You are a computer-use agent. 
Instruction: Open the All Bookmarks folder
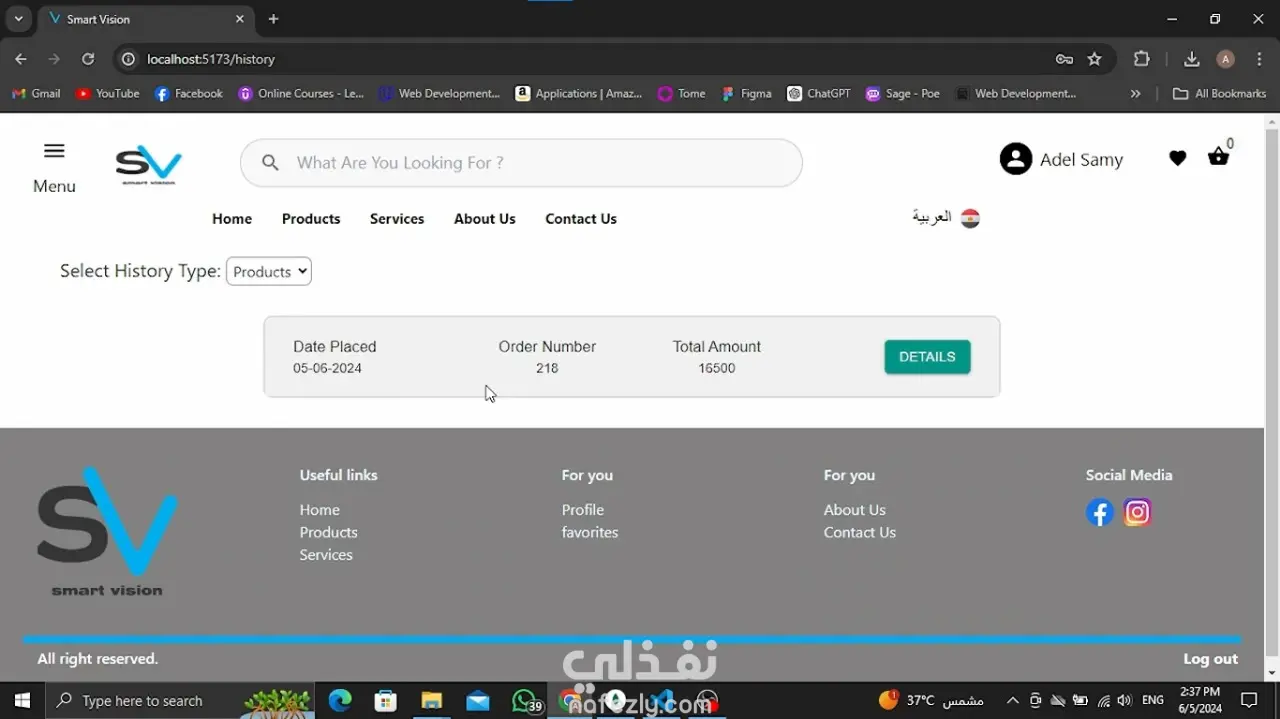[x=1219, y=93]
